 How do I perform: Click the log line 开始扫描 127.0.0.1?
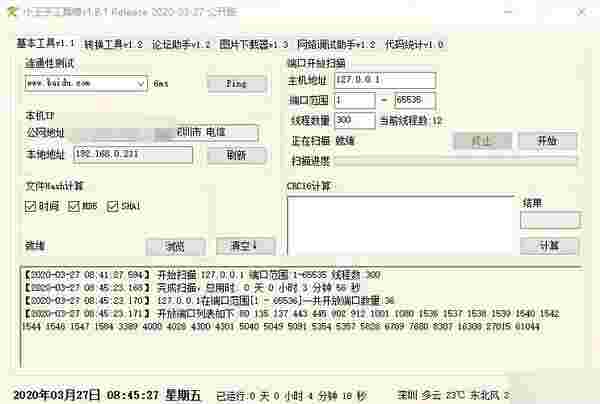(x=203, y=275)
